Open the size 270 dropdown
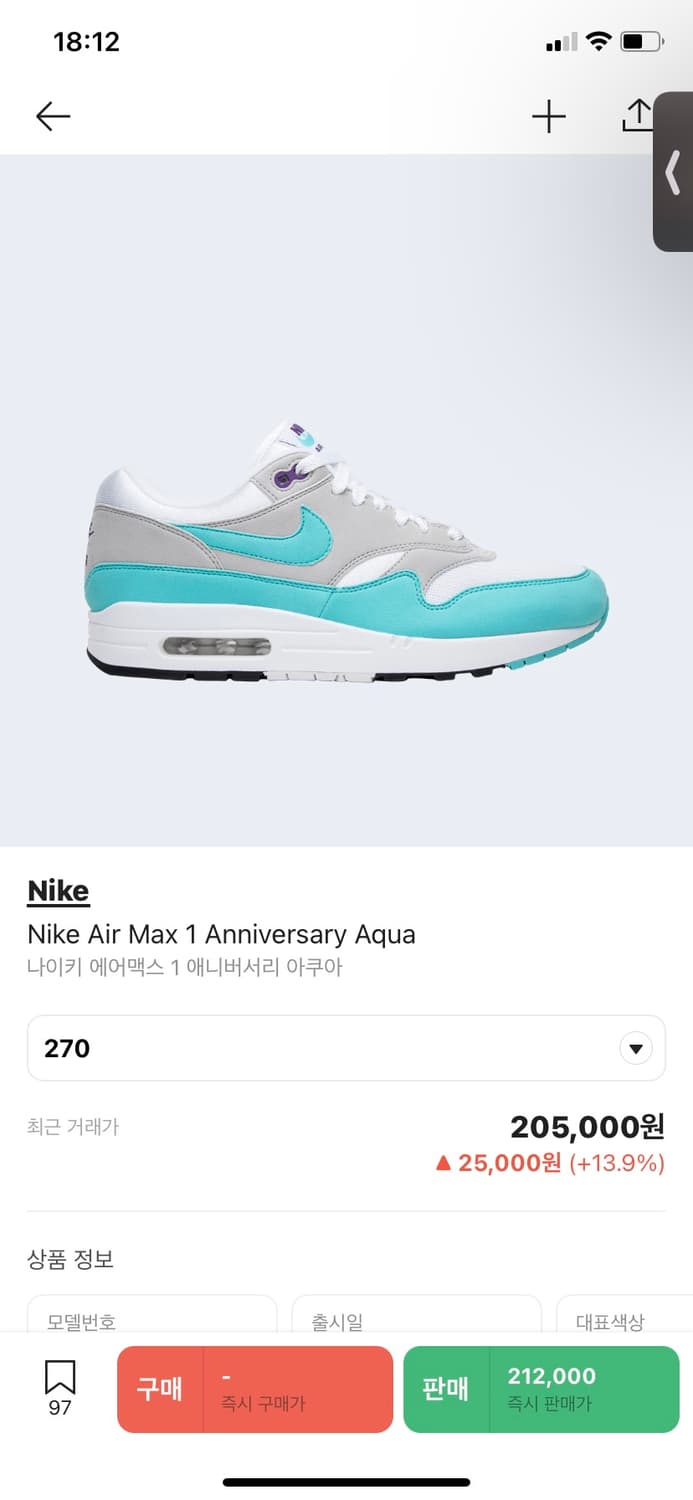693x1500 pixels. tap(346, 1048)
